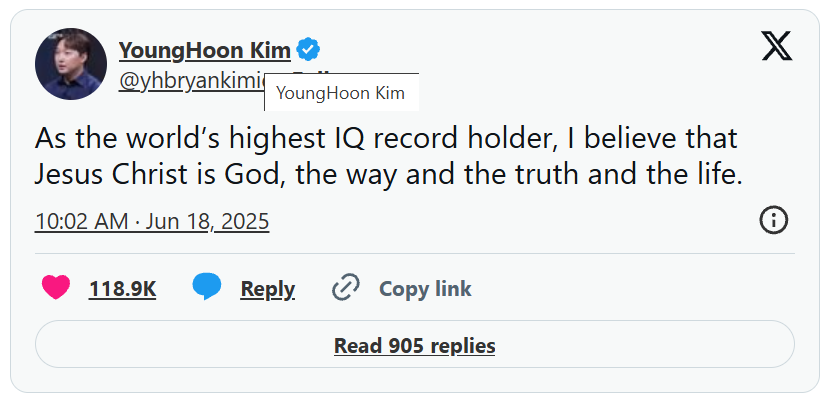View the 118.9K likes count

click(123, 289)
